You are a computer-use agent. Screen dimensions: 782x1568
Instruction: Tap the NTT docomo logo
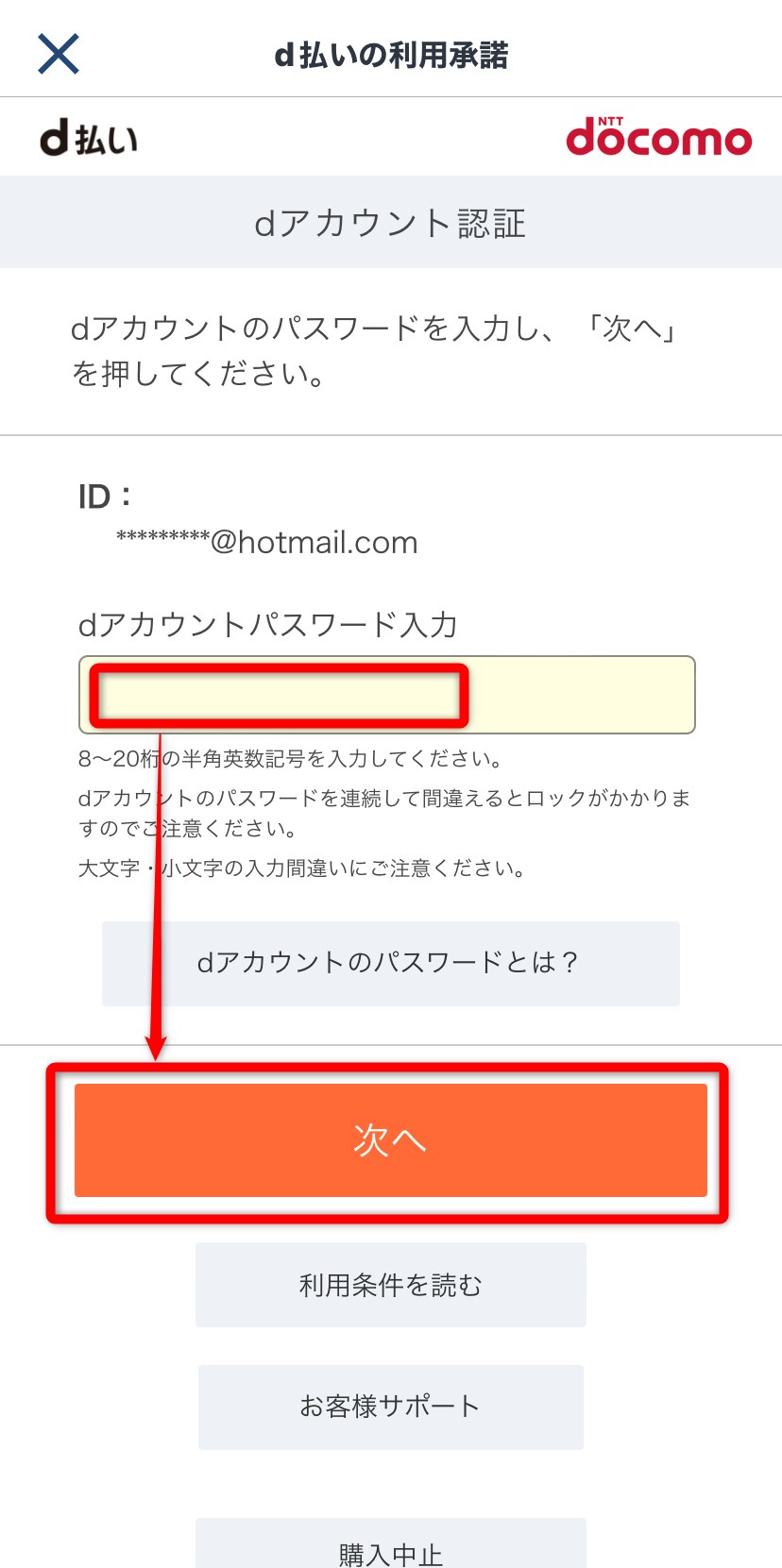(659, 136)
